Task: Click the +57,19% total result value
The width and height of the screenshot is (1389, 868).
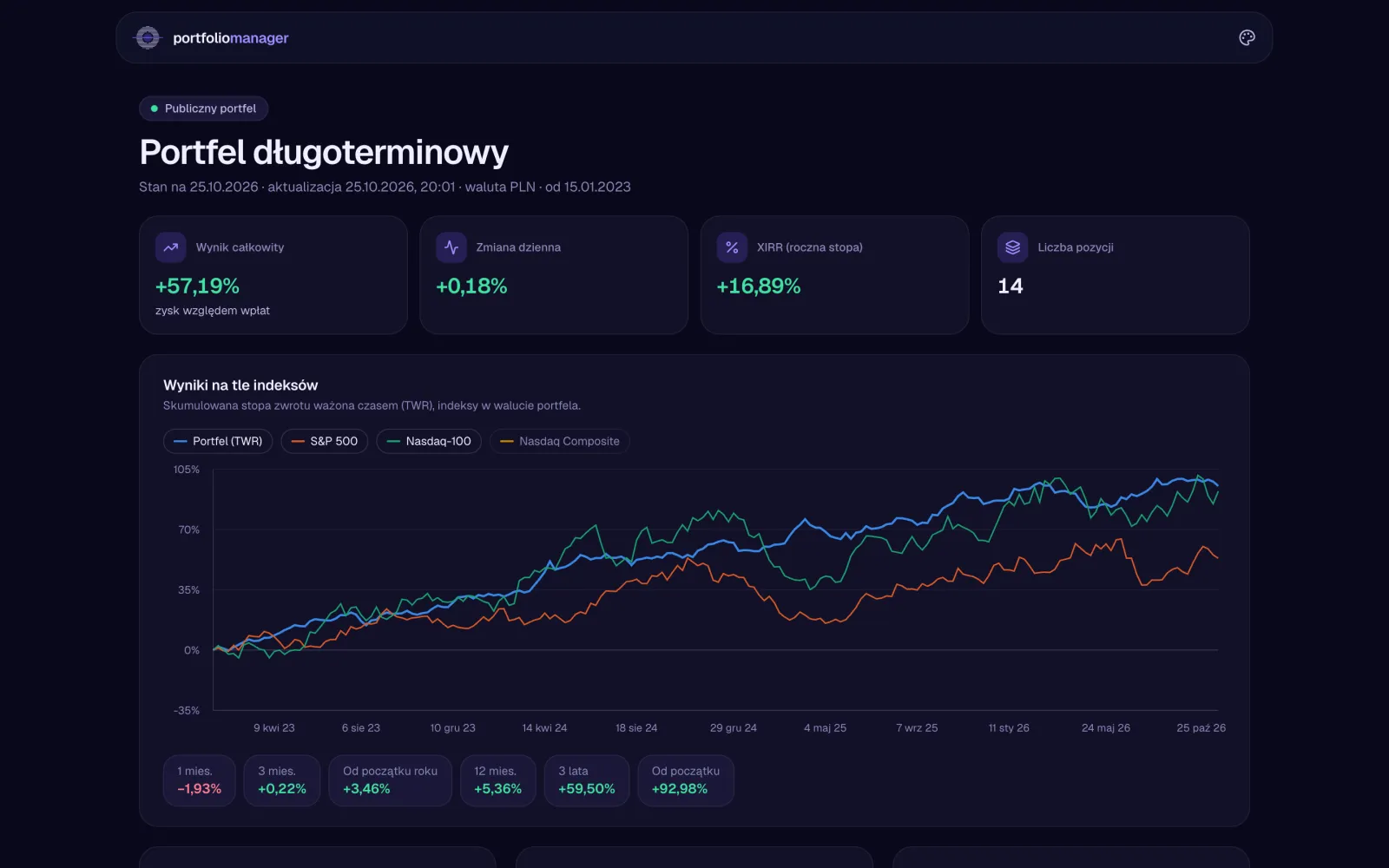Action: [197, 286]
